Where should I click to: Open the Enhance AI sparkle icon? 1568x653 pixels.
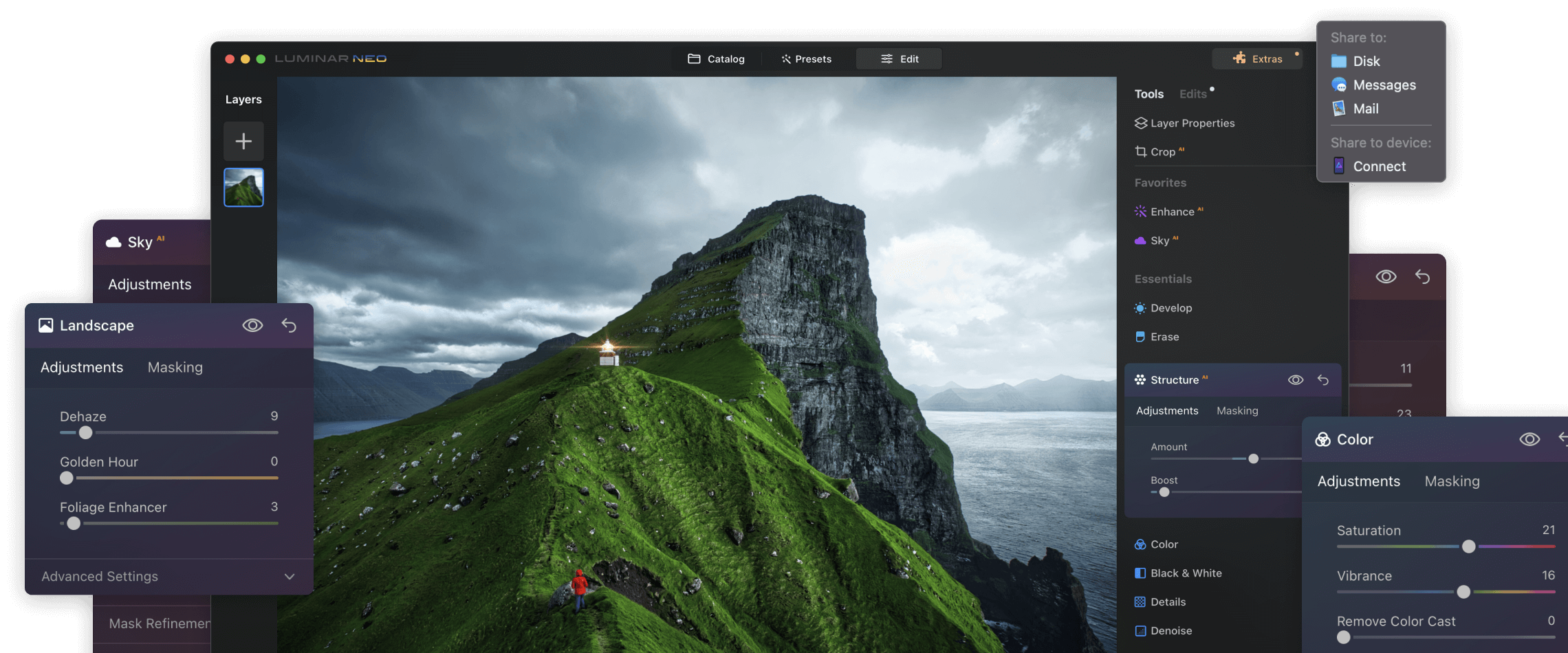point(1140,212)
